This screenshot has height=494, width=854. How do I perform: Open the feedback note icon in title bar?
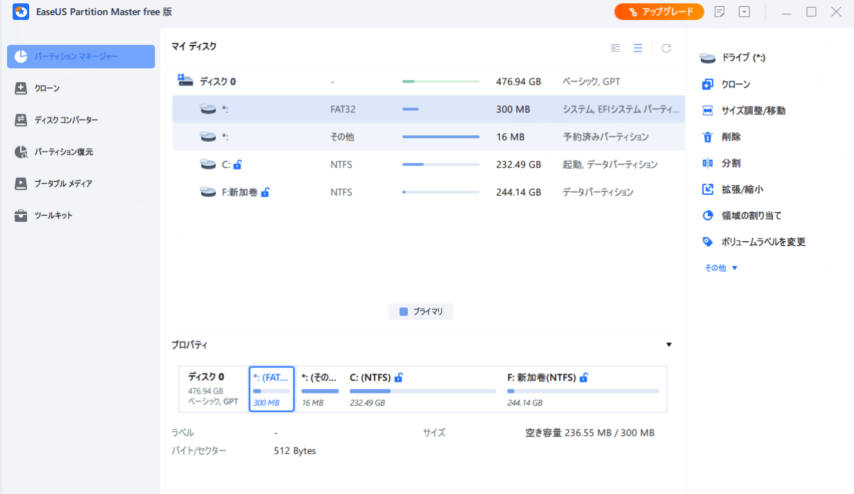point(719,11)
